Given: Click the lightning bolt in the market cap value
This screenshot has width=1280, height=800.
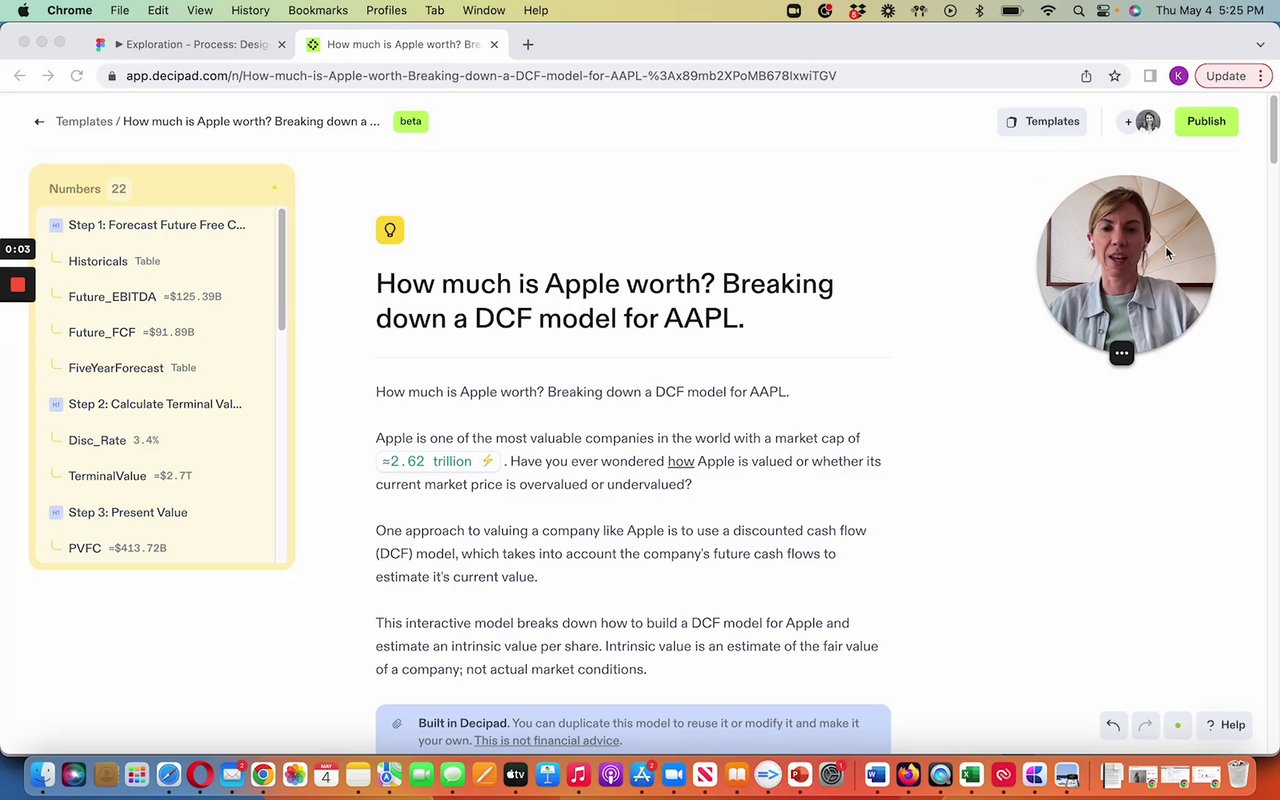Looking at the screenshot, I should pyautogui.click(x=487, y=461).
